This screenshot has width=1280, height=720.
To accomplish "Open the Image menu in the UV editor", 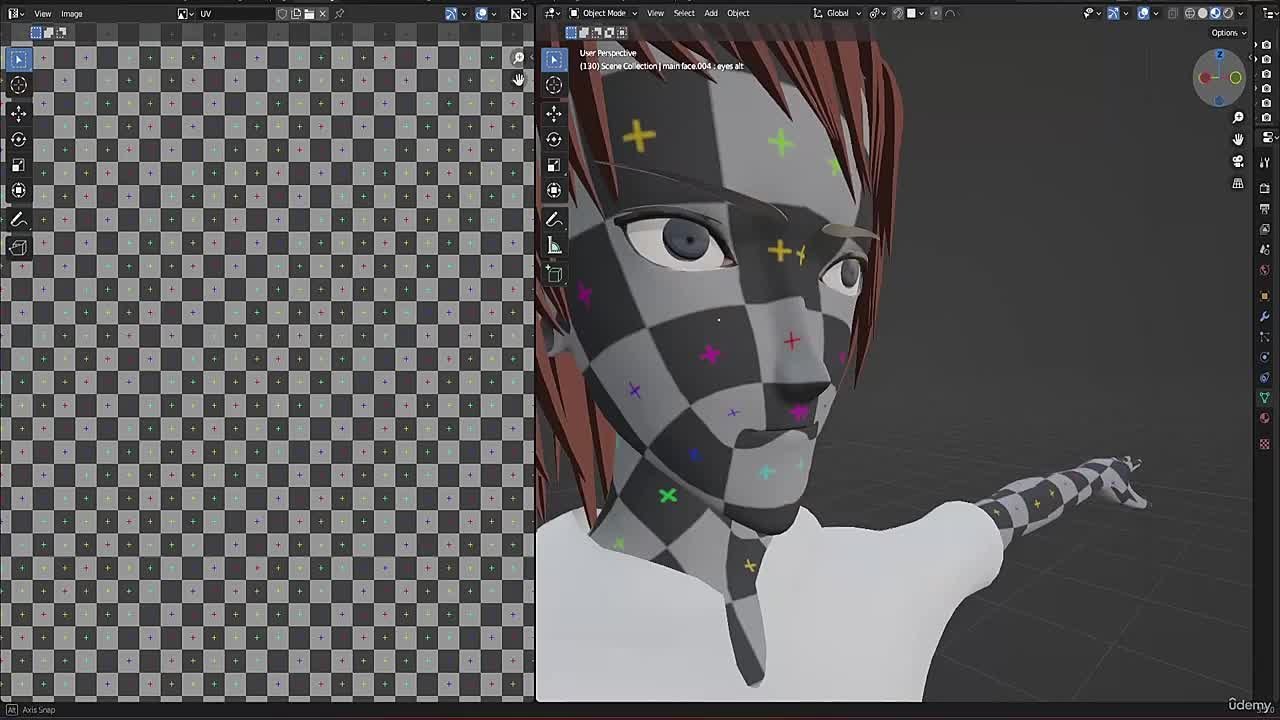I will tap(70, 13).
